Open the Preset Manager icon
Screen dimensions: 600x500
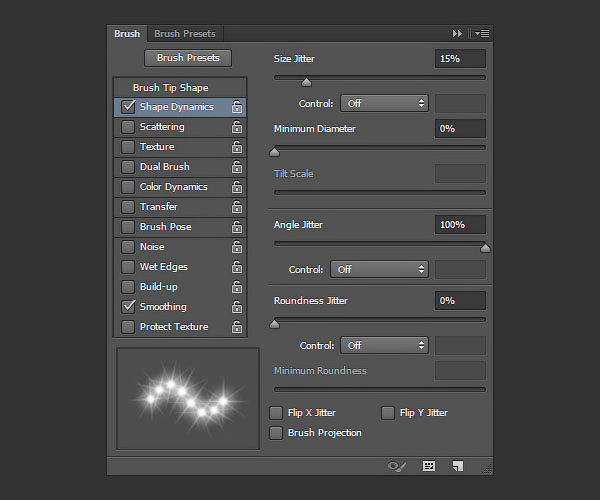[429, 466]
